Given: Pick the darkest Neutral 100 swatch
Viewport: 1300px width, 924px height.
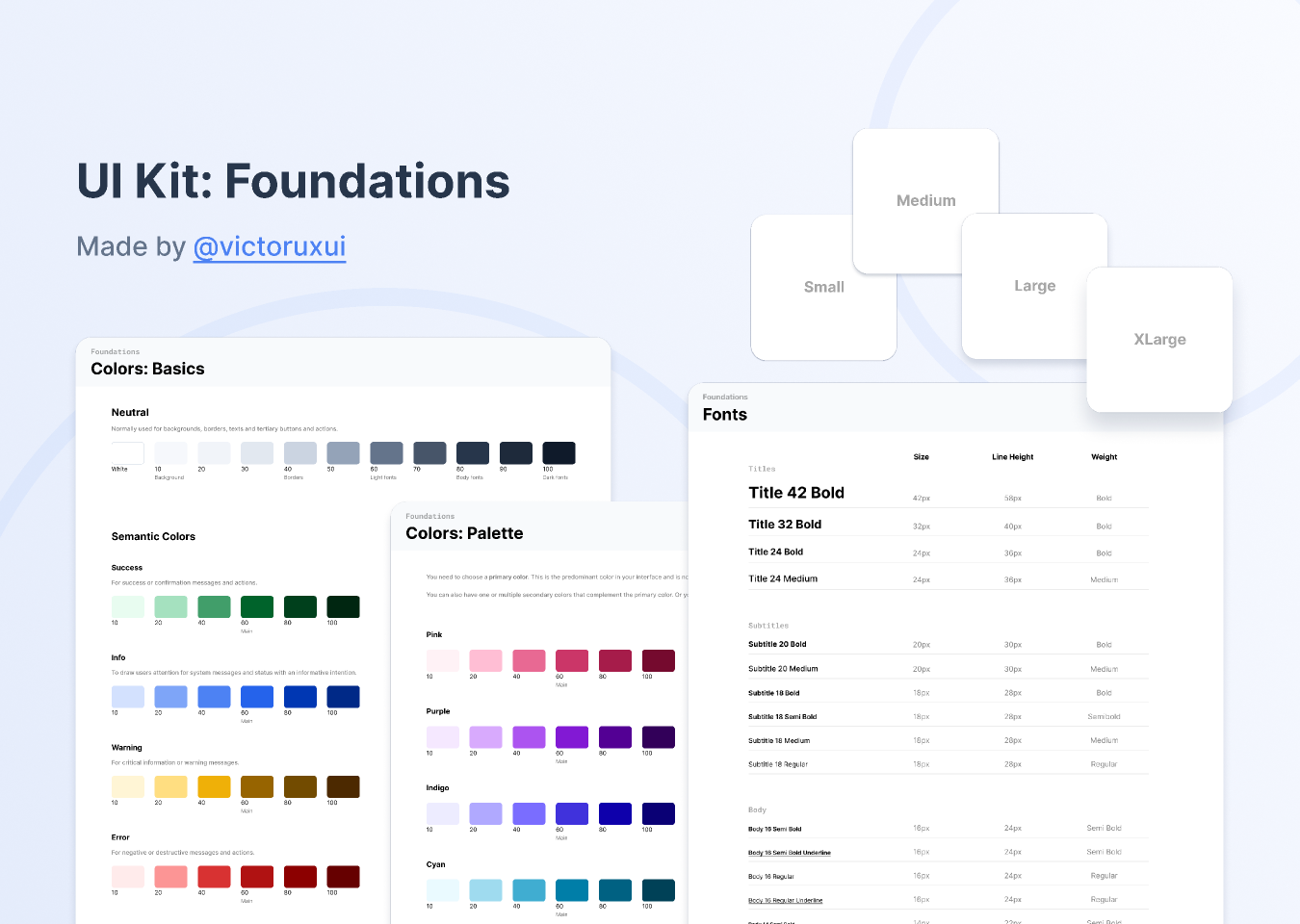Looking at the screenshot, I should [559, 453].
